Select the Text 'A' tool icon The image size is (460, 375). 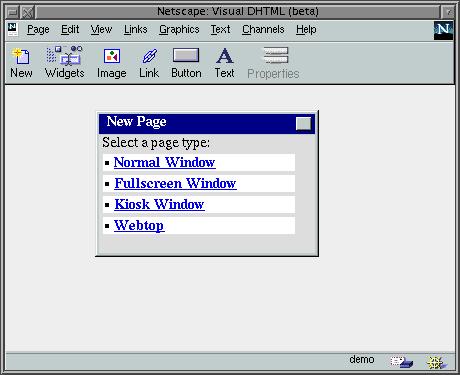[x=225, y=56]
